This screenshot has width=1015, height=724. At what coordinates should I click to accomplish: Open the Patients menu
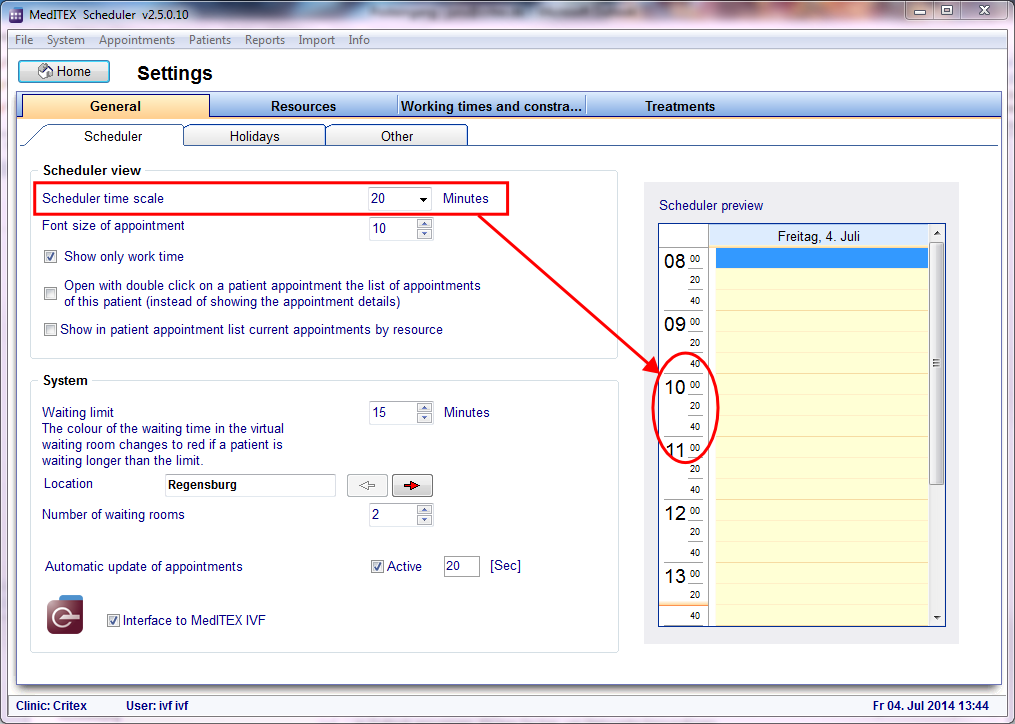click(x=210, y=40)
